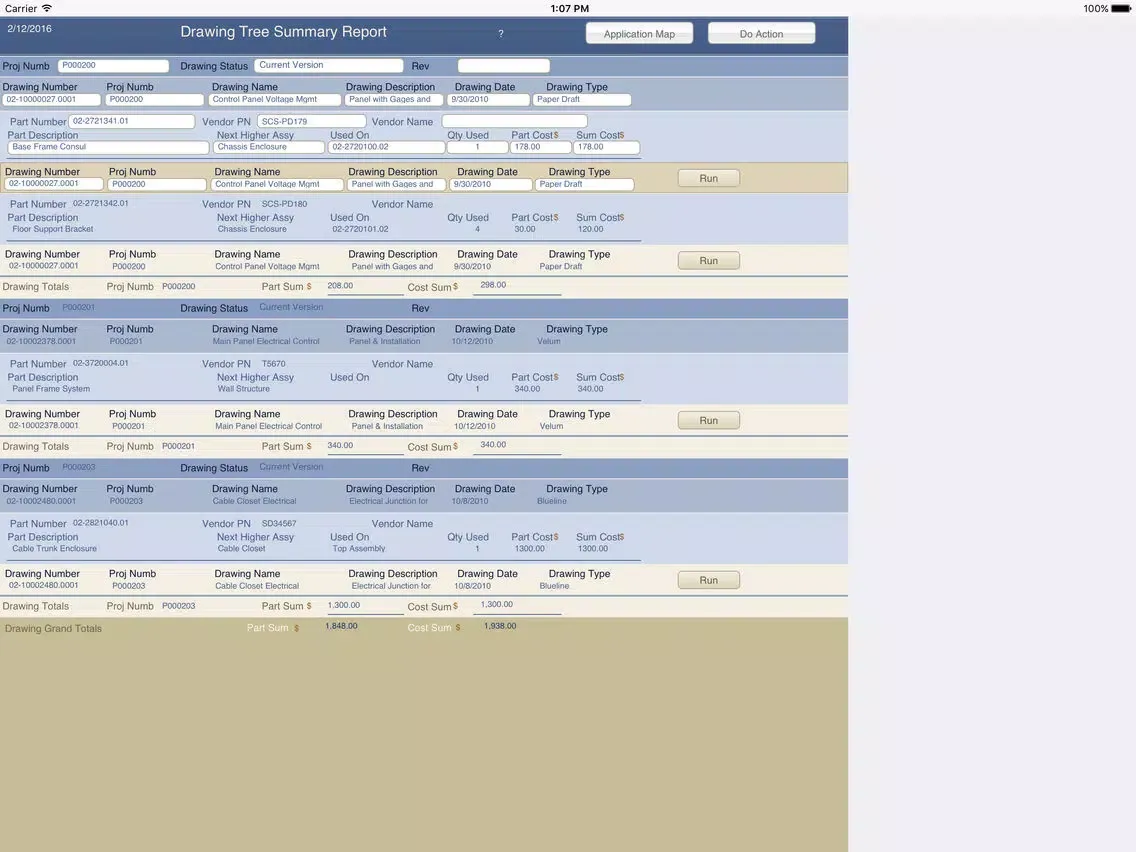Click the Wi-Fi icon in status bar
This screenshot has width=1136, height=852.
47,8
